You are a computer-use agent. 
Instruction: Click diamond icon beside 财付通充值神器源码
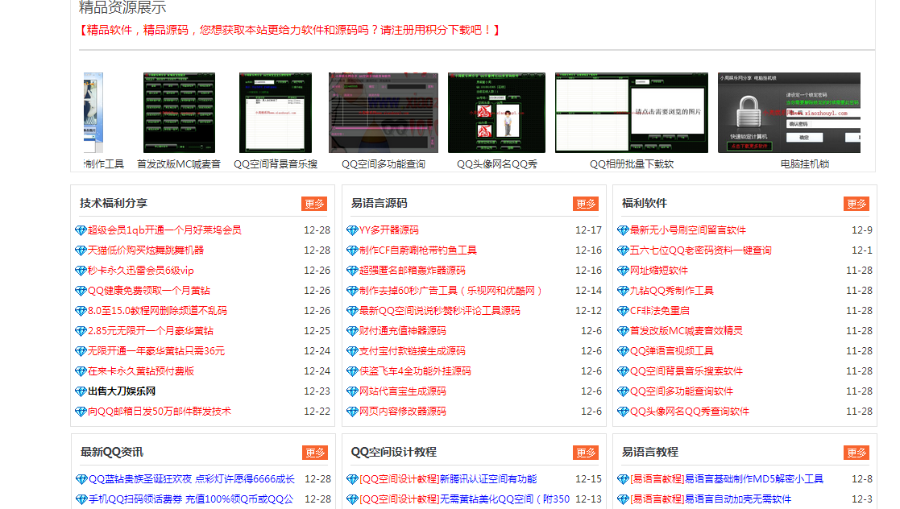click(x=352, y=331)
